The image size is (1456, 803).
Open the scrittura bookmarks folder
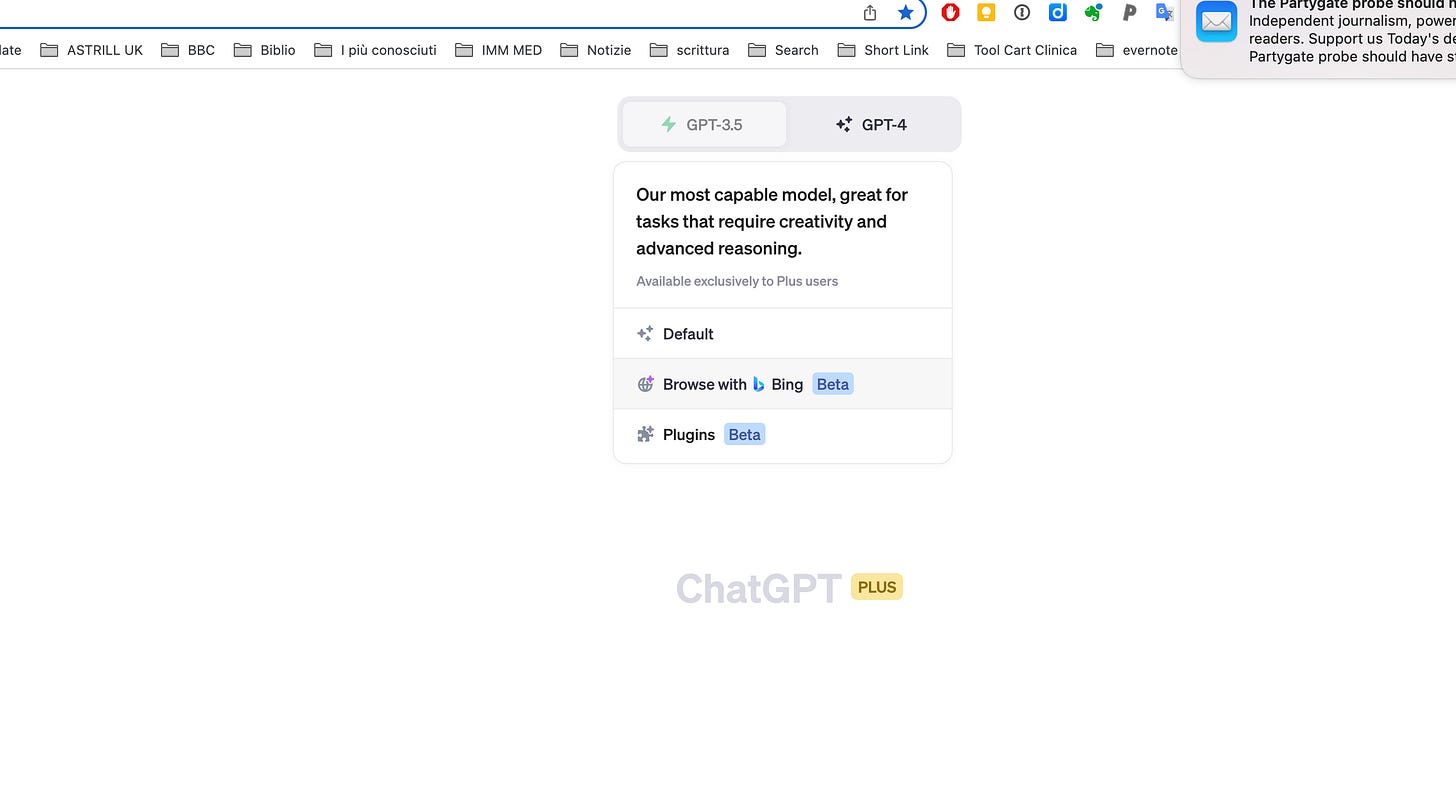pos(690,50)
